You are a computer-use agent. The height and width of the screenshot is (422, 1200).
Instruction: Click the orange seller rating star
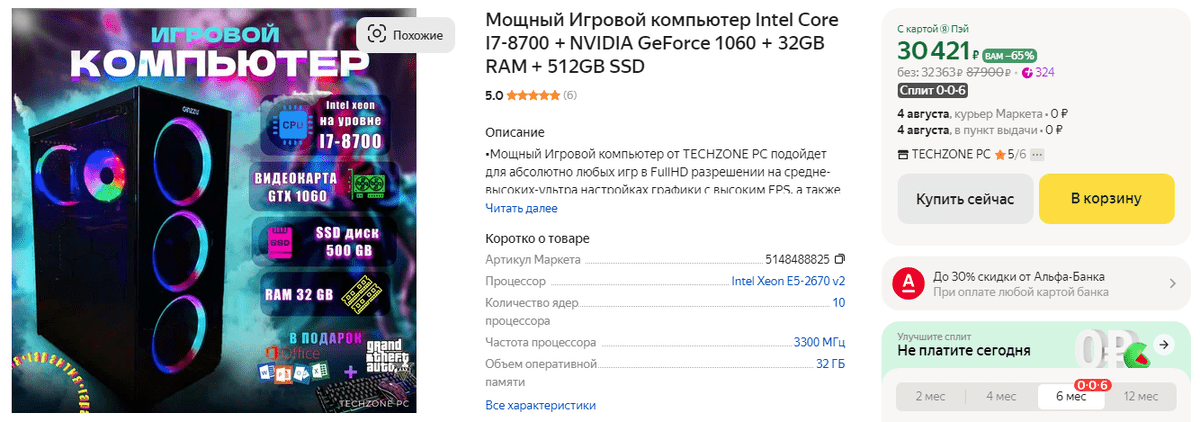pyautogui.click(x=999, y=155)
